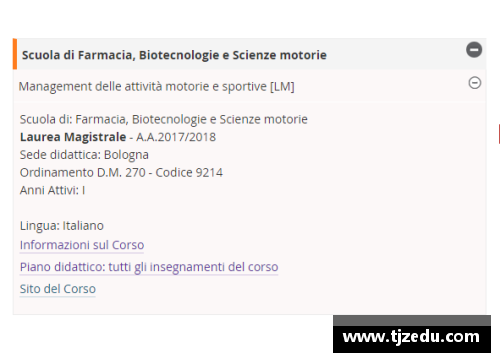Click the word Codice 9214 in the details
The image size is (500, 362).
point(189,173)
